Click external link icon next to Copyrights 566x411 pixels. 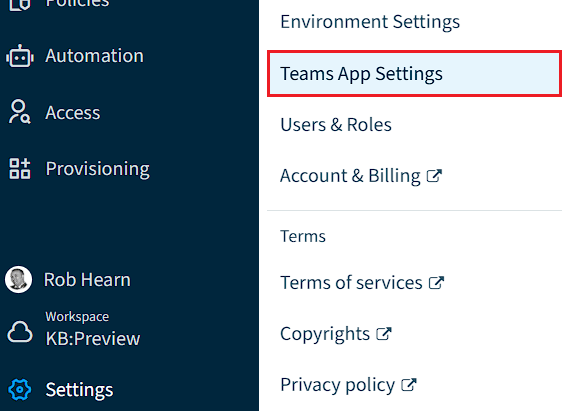384,334
